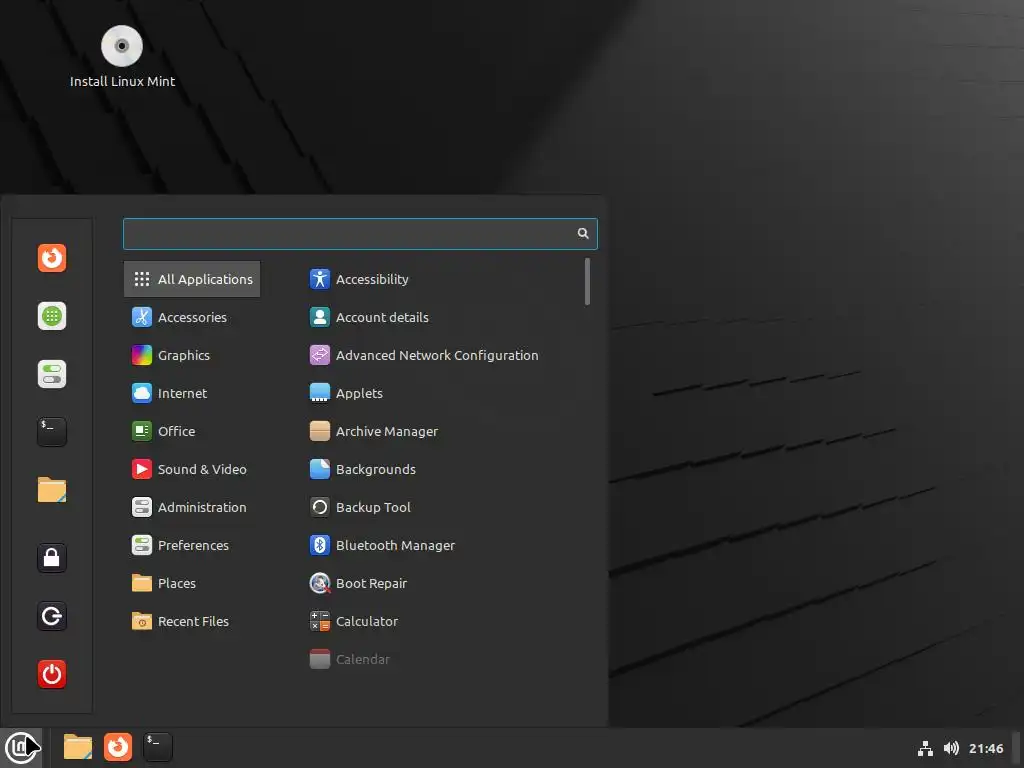This screenshot has width=1024, height=768.
Task: Click the red power Quit icon
Action: point(52,674)
